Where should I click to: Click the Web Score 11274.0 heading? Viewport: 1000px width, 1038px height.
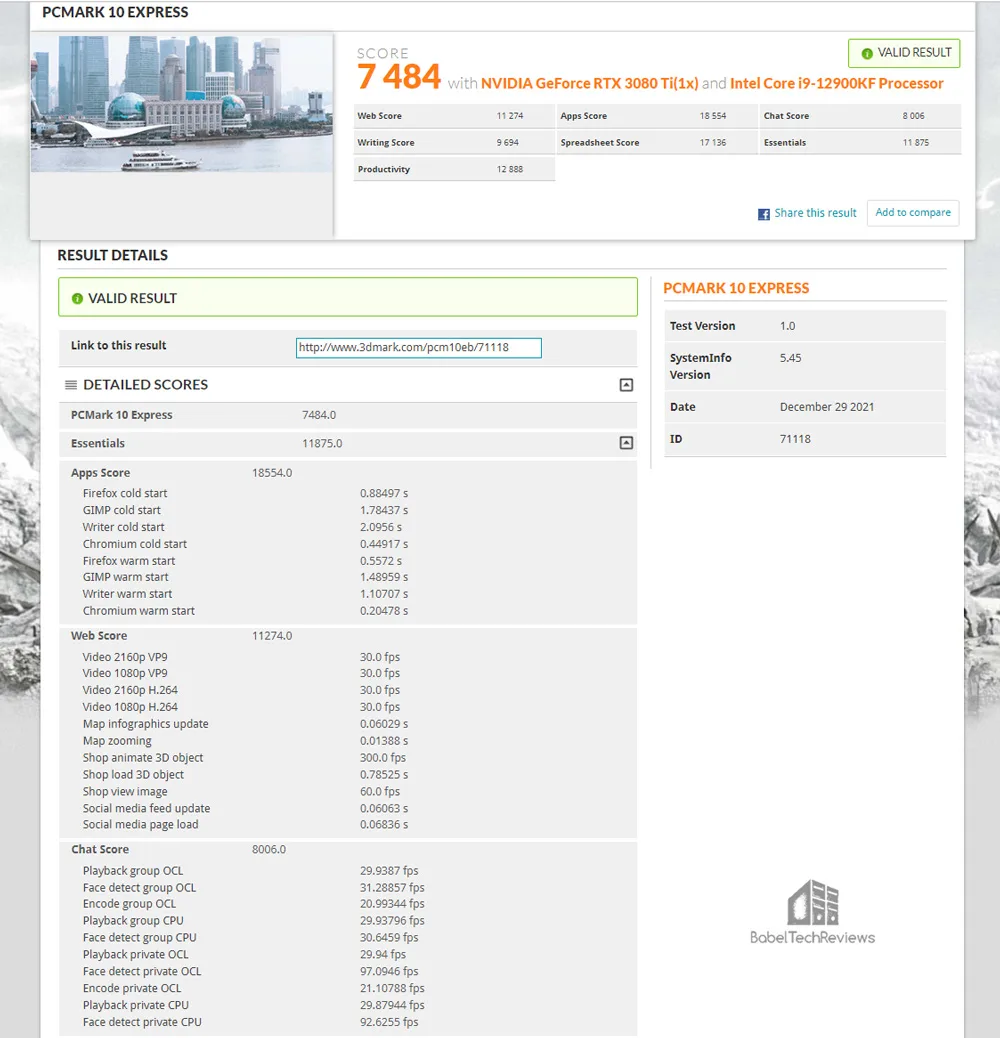click(181, 636)
